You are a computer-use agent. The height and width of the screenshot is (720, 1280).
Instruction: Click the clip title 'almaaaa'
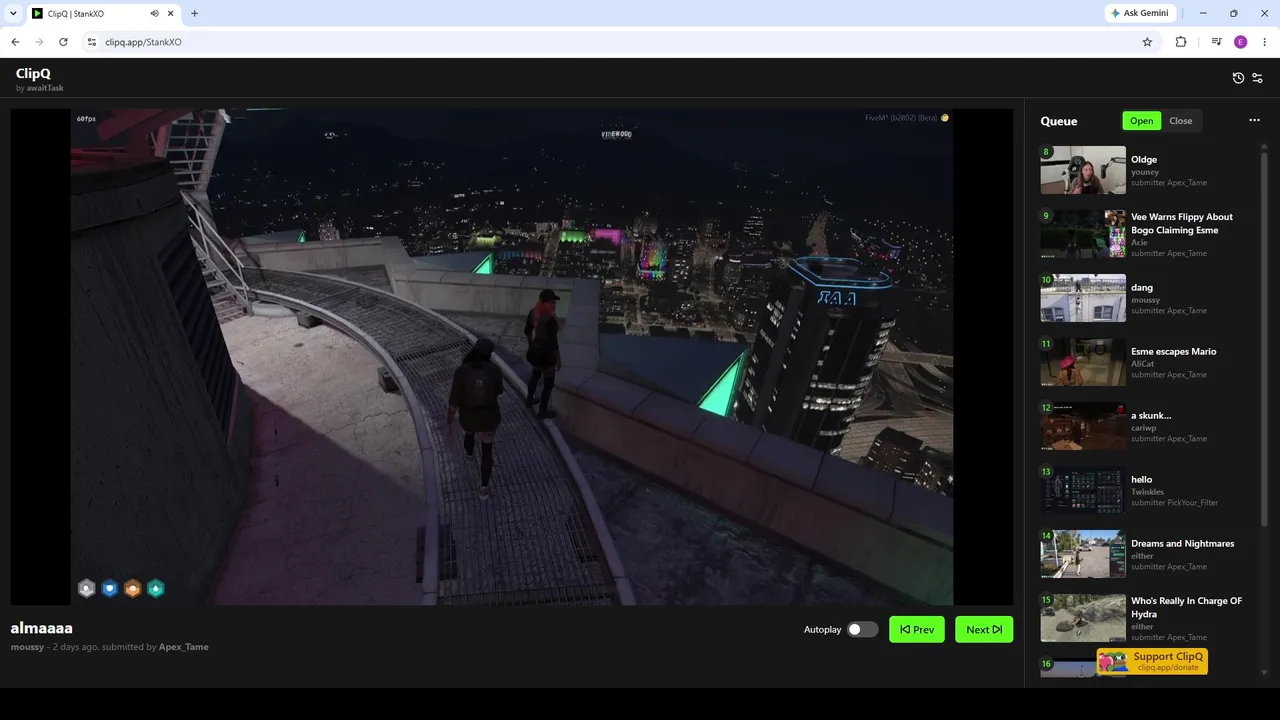42,628
